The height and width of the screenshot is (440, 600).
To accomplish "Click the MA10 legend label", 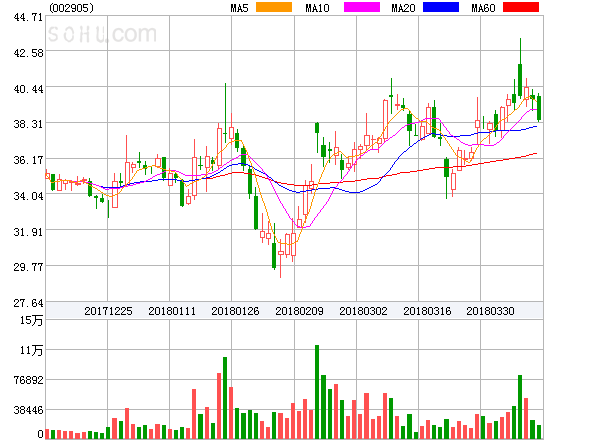I will click(x=317, y=8).
